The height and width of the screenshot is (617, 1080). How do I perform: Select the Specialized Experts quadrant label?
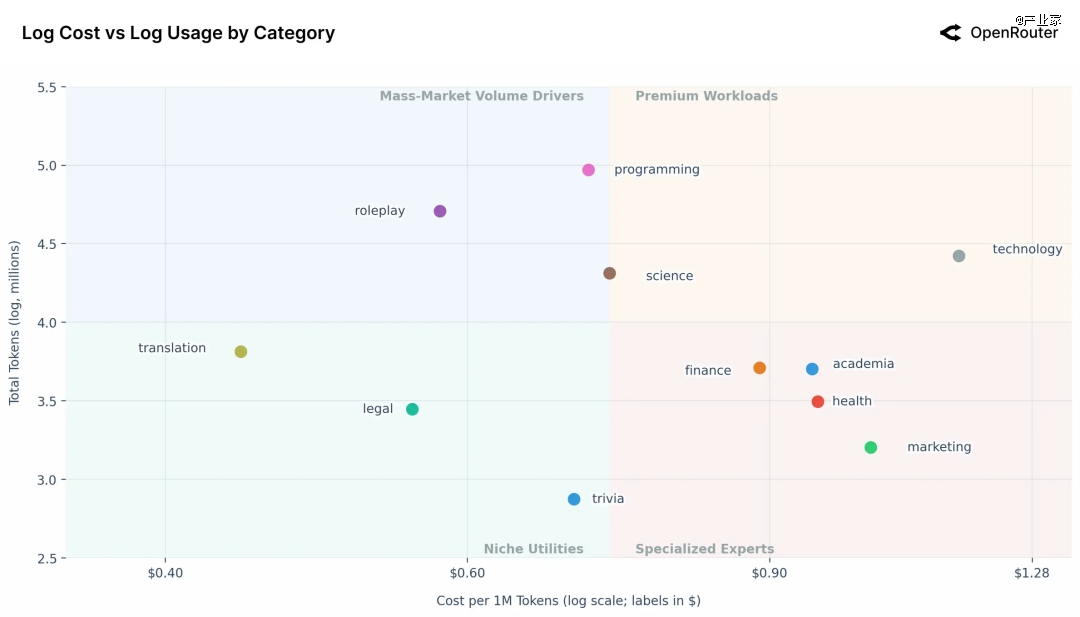[x=704, y=549]
